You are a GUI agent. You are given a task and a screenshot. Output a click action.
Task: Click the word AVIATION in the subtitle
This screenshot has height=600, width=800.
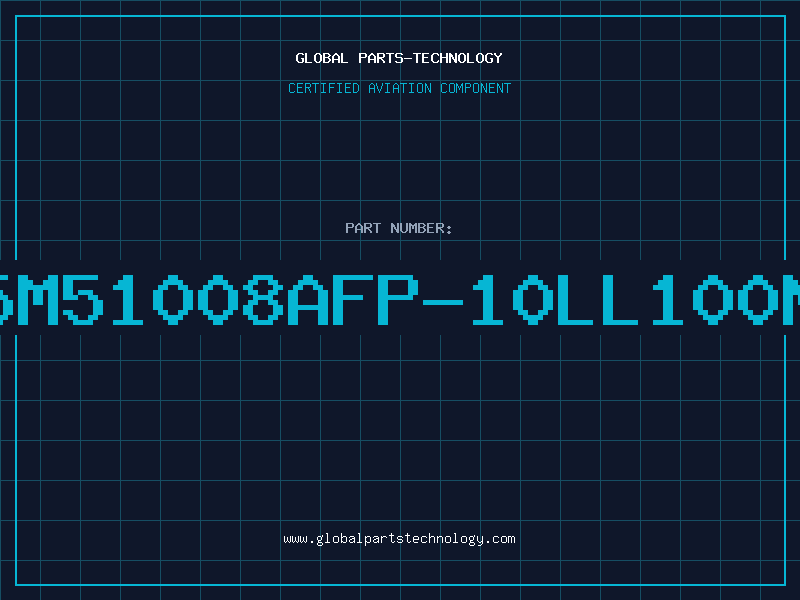coord(400,88)
